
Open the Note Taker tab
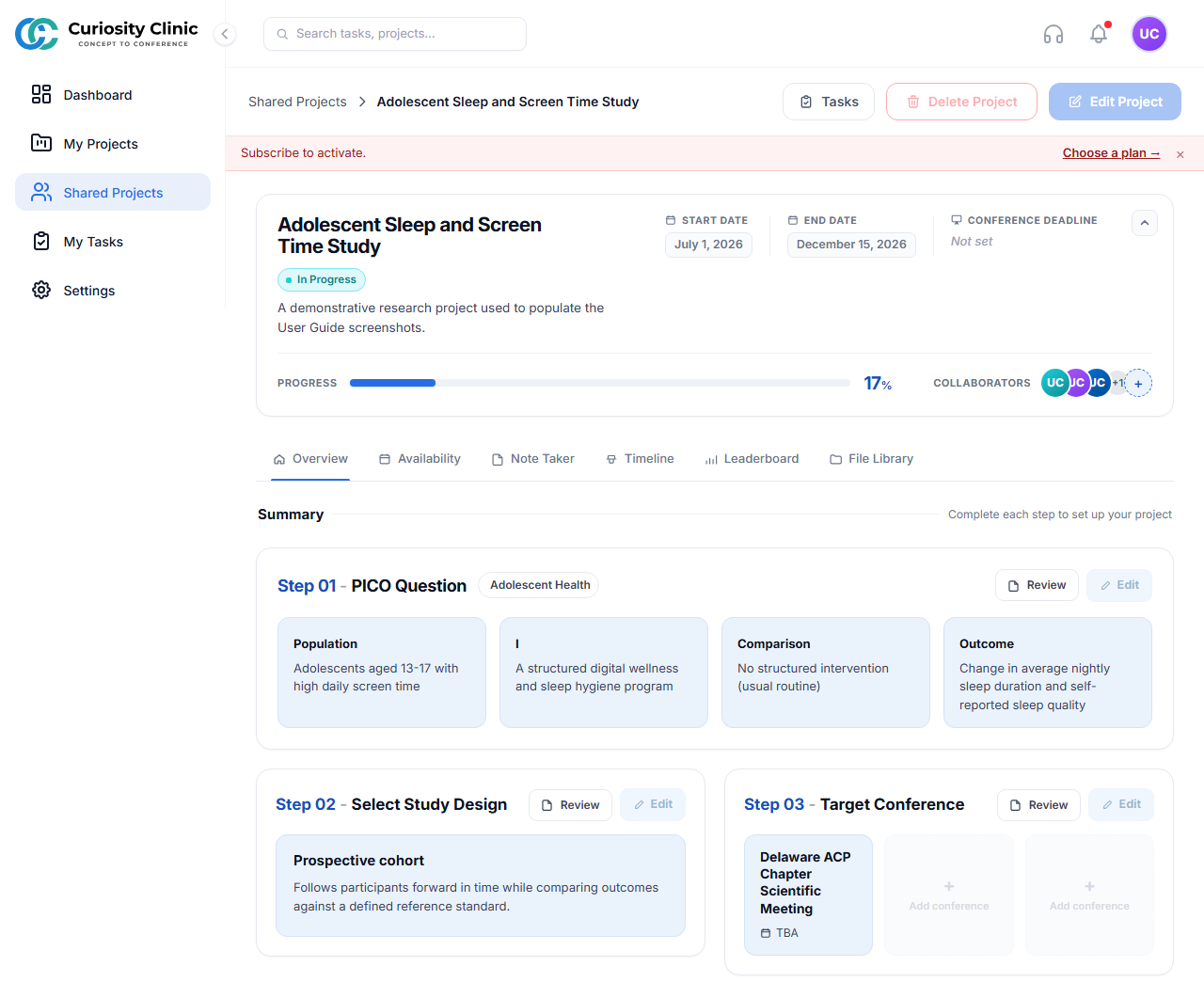[x=532, y=459]
